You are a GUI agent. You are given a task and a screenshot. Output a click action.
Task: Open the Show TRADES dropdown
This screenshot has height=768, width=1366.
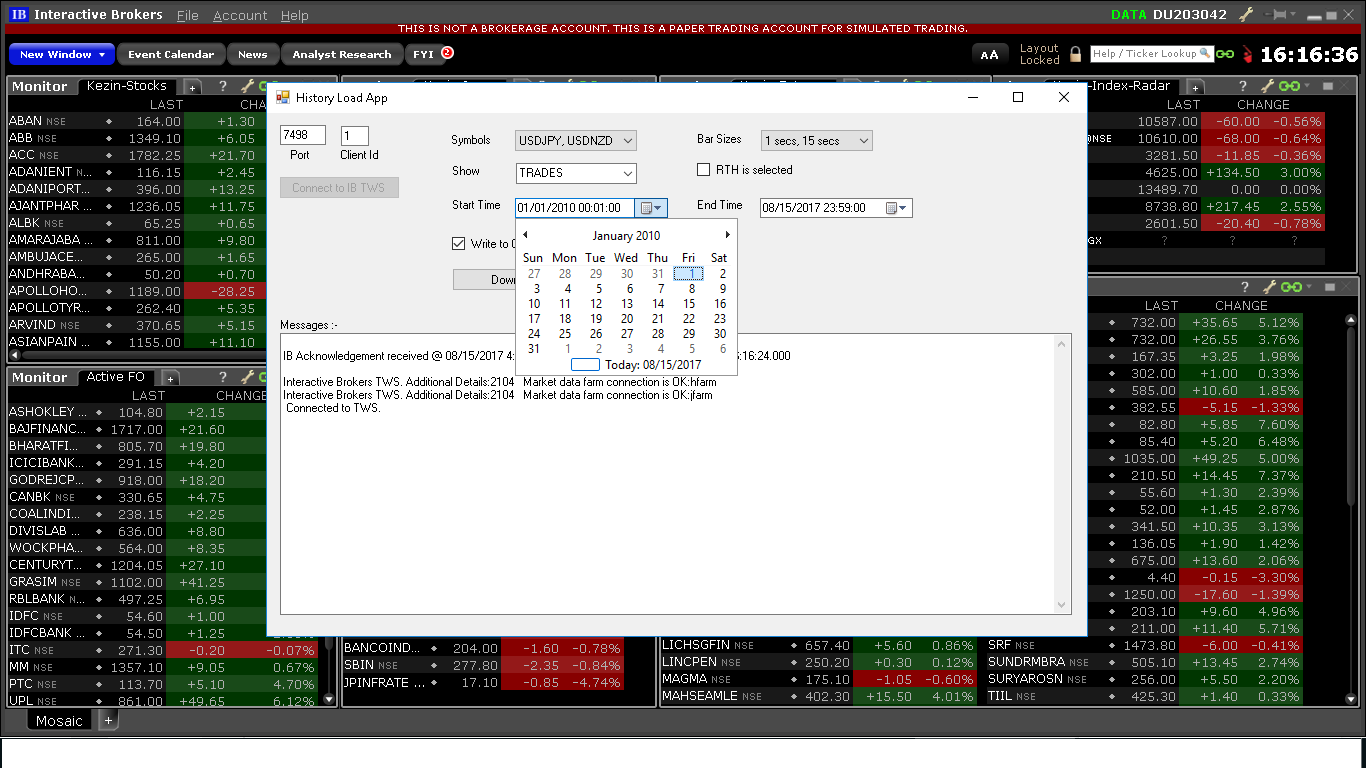tap(576, 173)
